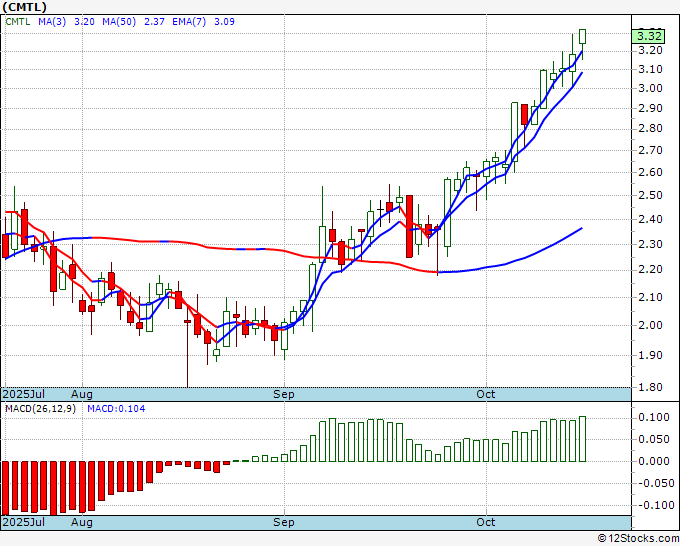Select the MA(50) legend label
Screen dimensions: 680x546
click(119, 21)
